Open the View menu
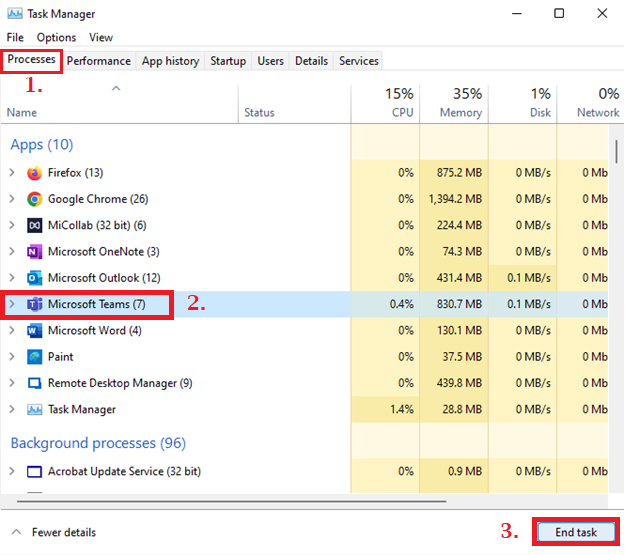 pyautogui.click(x=101, y=38)
